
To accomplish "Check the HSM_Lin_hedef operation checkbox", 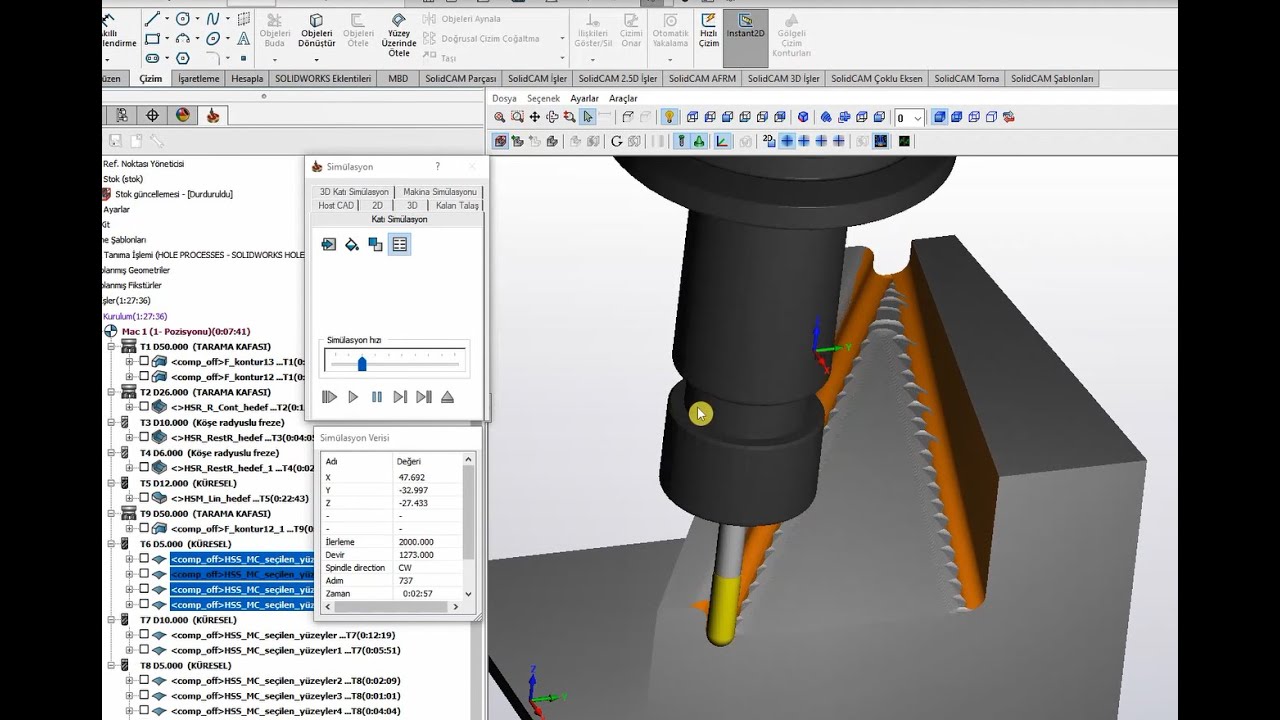I will click(144, 498).
